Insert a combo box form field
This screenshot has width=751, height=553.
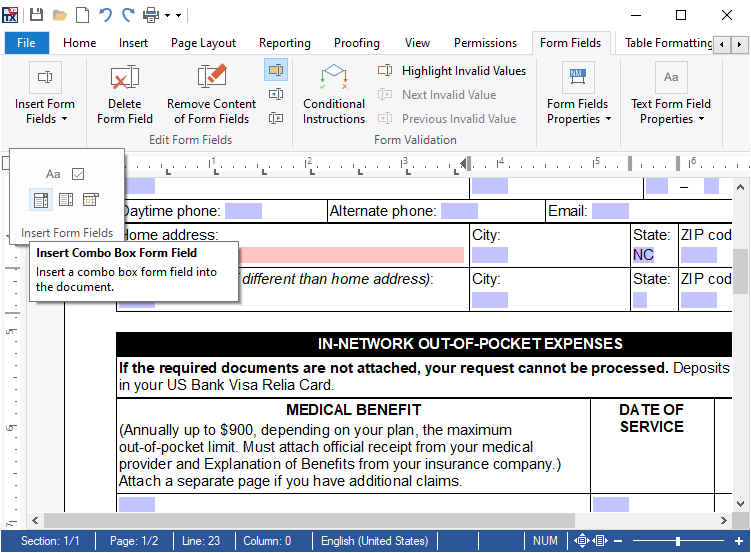tap(41, 200)
